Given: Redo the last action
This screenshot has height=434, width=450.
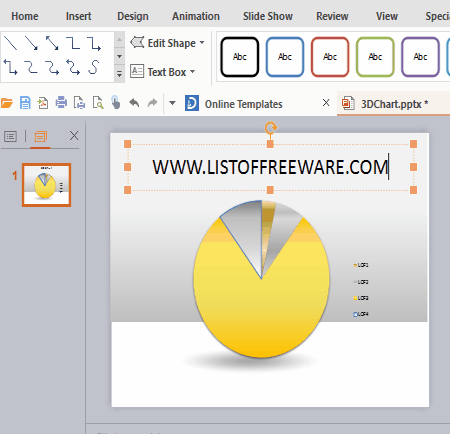Looking at the screenshot, I should (x=152, y=103).
